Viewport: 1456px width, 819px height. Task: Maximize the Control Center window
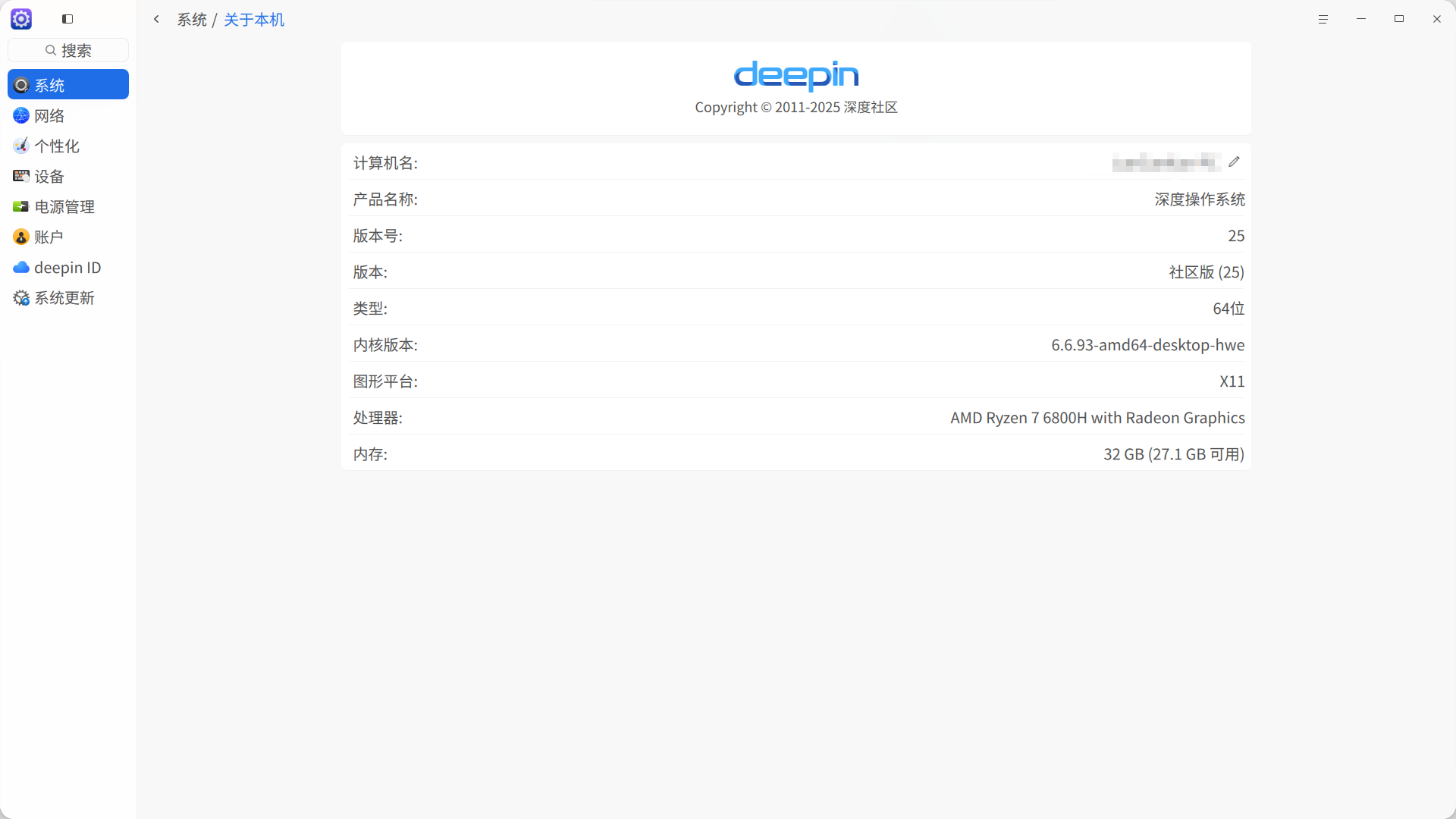[x=1399, y=19]
